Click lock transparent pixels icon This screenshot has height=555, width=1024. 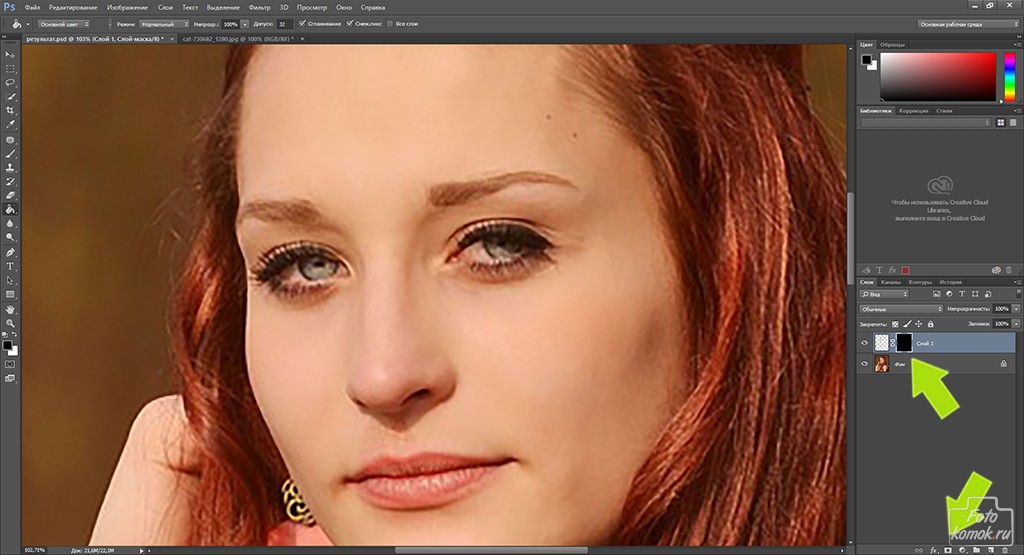coord(895,324)
